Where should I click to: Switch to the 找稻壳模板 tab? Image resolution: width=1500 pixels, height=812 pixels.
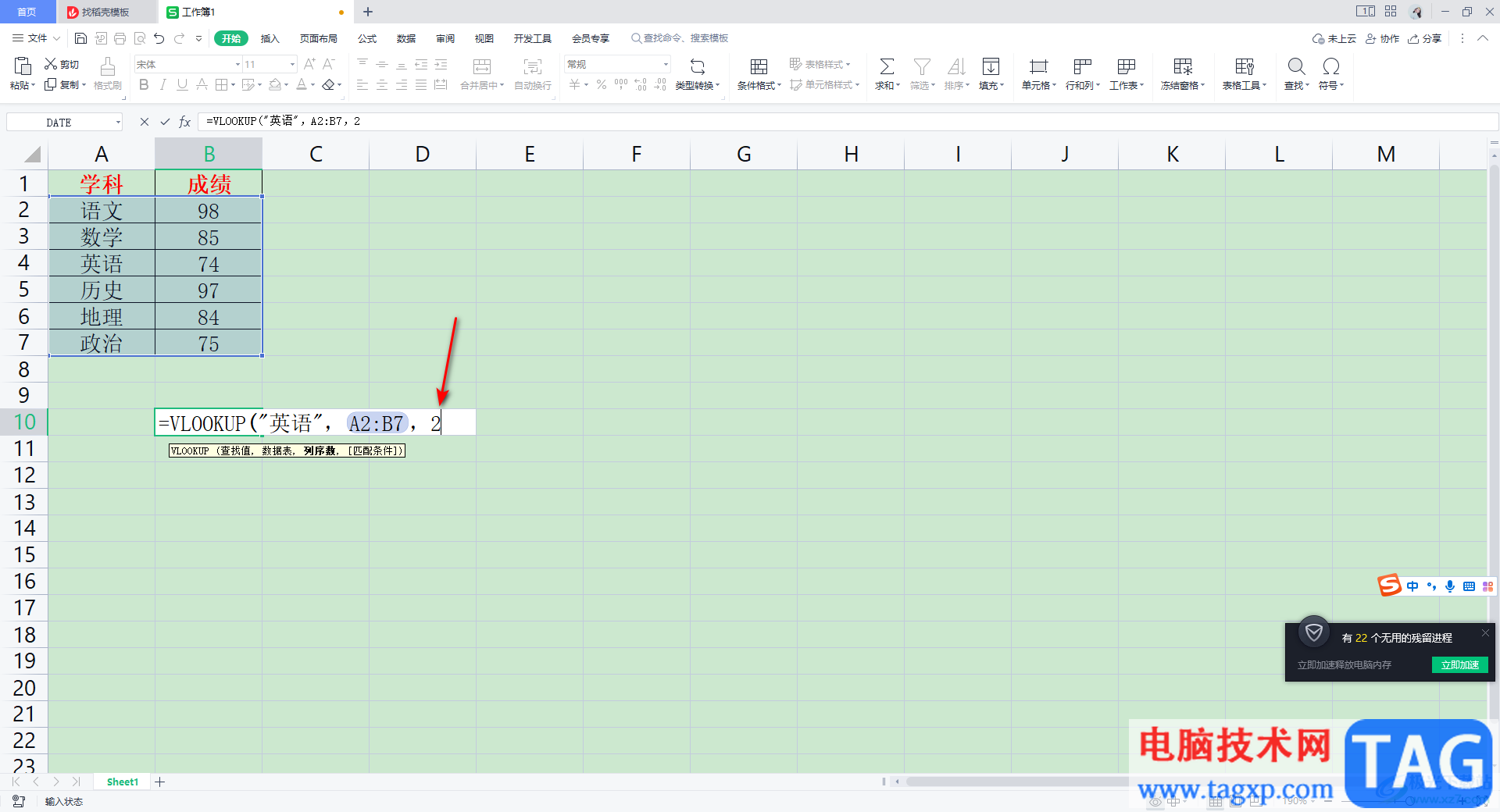coord(105,12)
